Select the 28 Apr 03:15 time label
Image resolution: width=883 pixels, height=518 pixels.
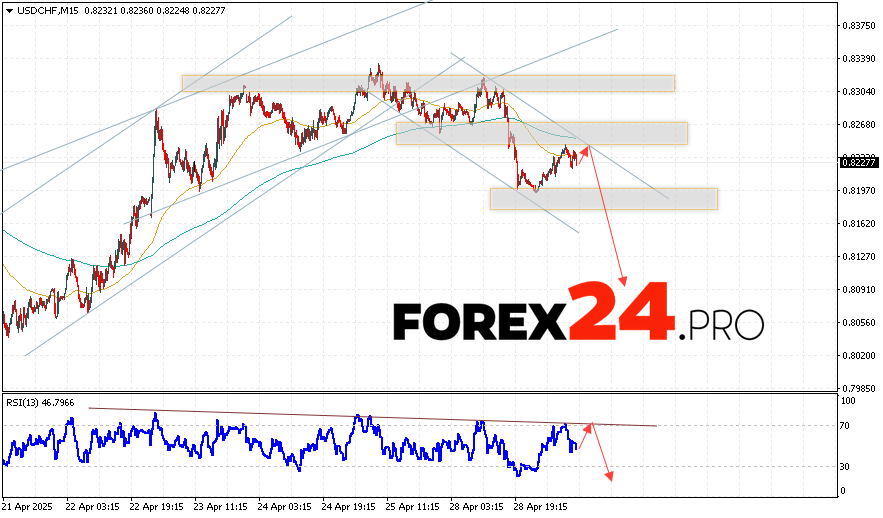click(477, 507)
